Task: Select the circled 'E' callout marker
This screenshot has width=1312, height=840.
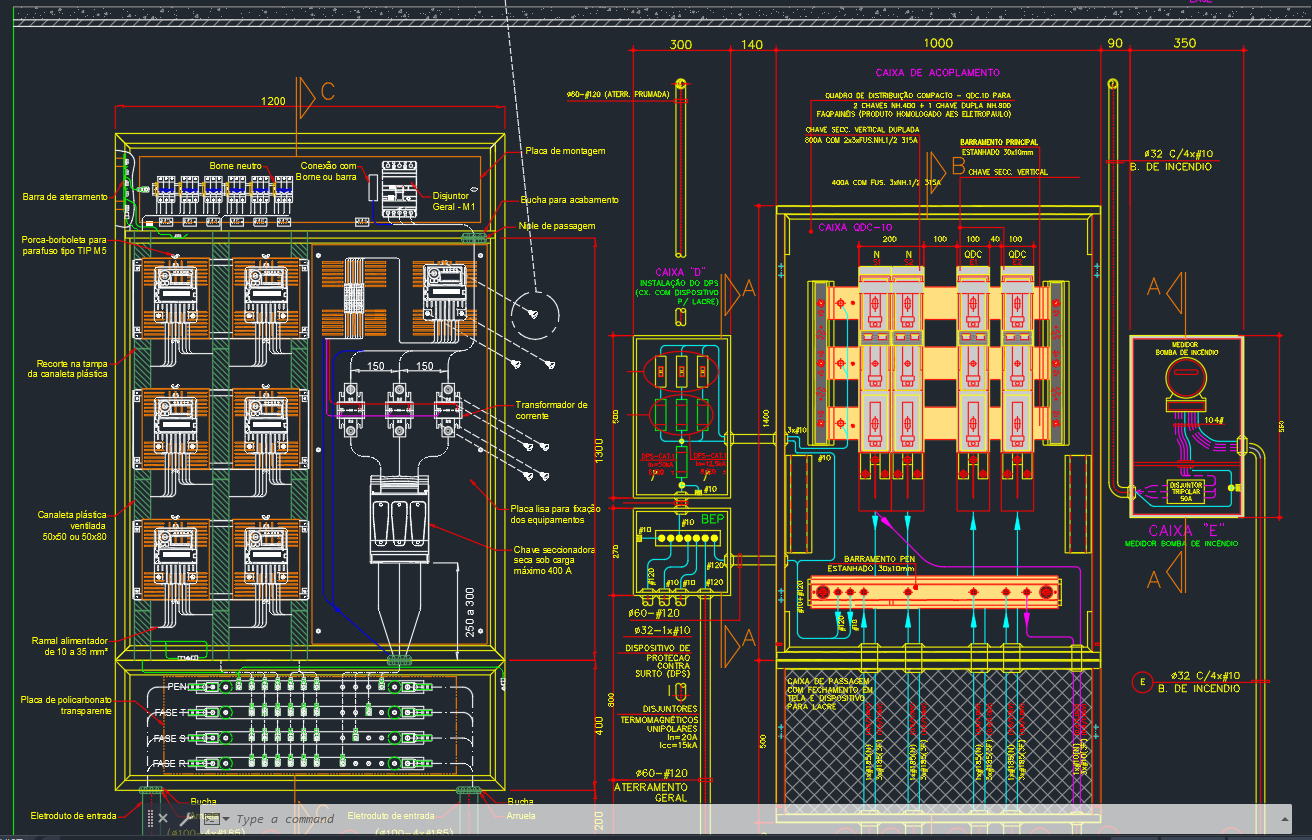Action: point(1141,683)
